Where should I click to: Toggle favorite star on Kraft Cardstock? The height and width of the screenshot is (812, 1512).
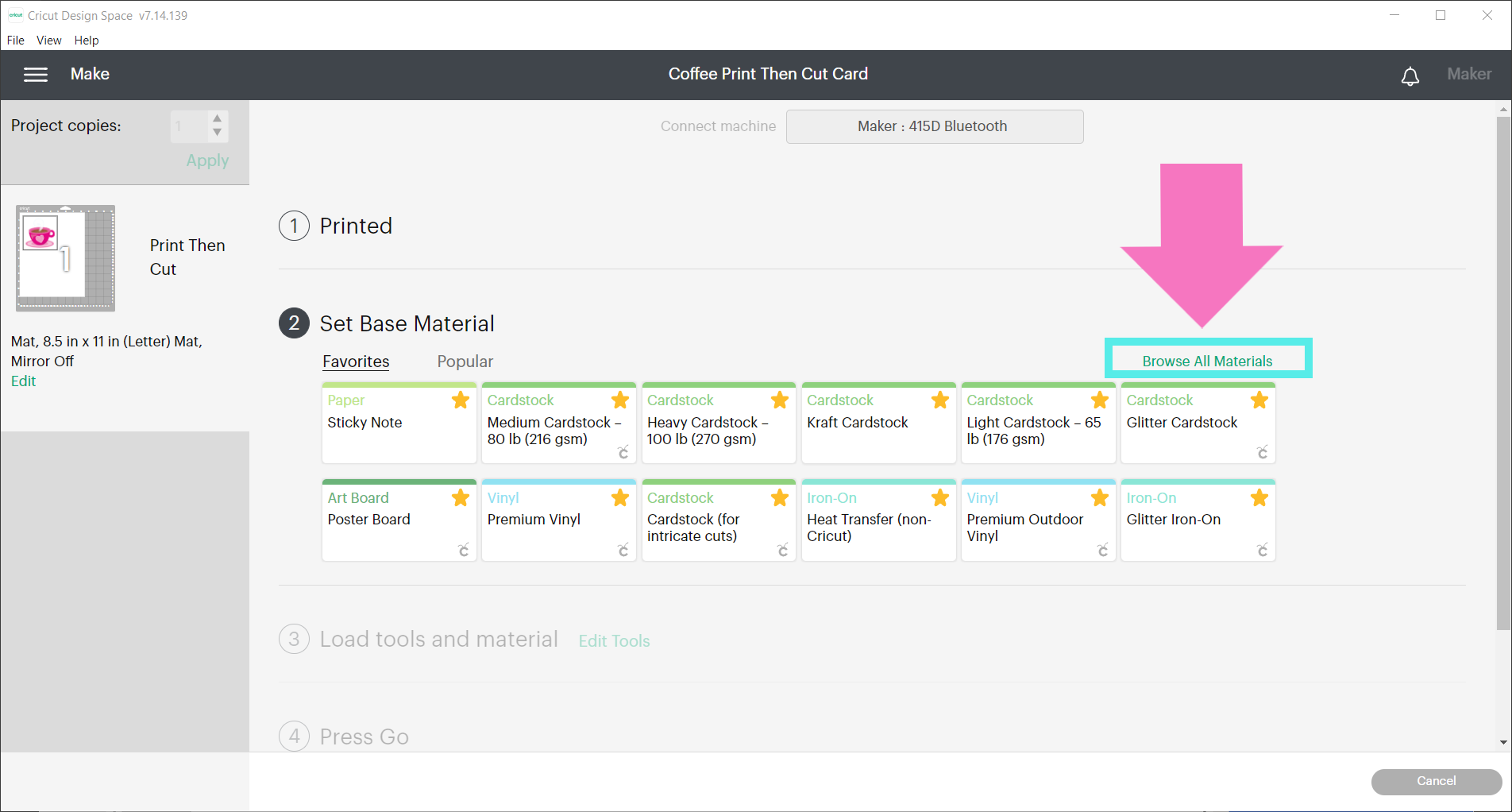coord(940,400)
